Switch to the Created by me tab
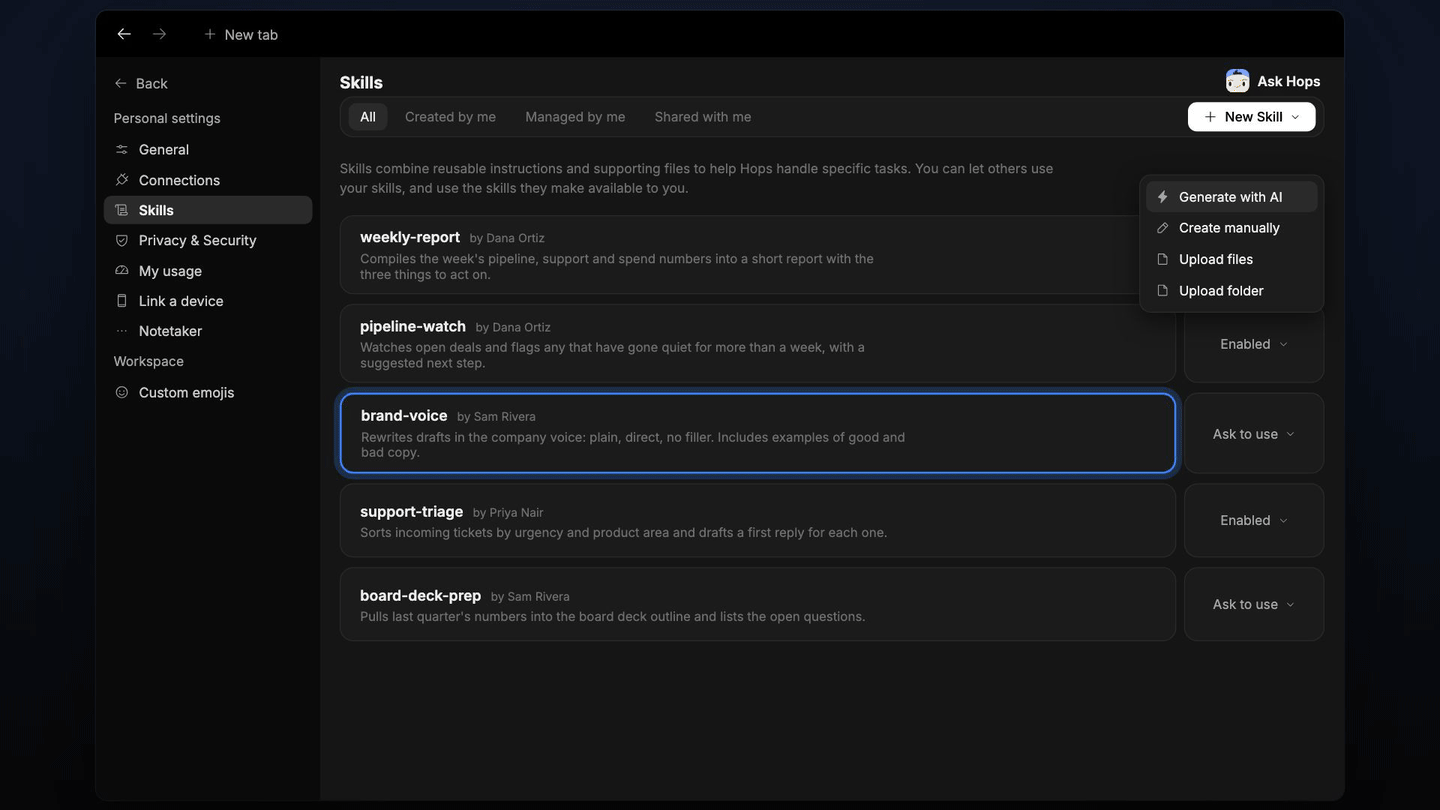1440x810 pixels. pos(450,117)
